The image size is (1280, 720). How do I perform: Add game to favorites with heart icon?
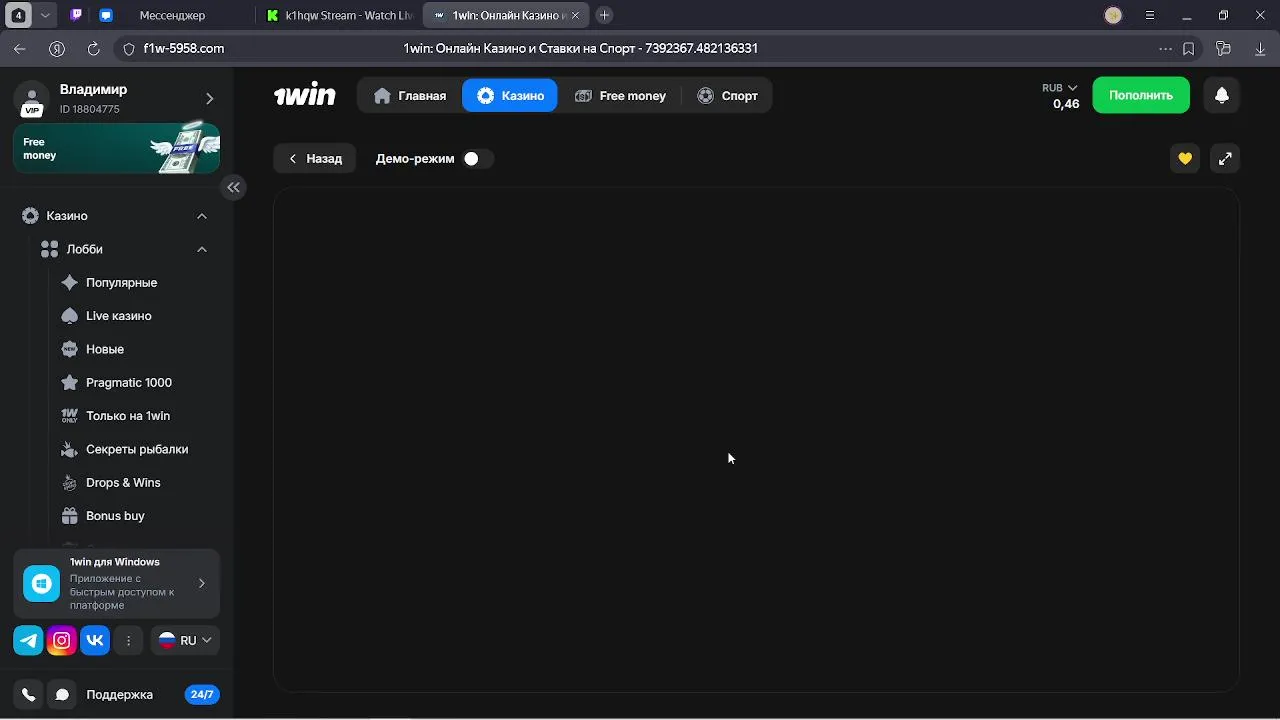pyautogui.click(x=1185, y=158)
